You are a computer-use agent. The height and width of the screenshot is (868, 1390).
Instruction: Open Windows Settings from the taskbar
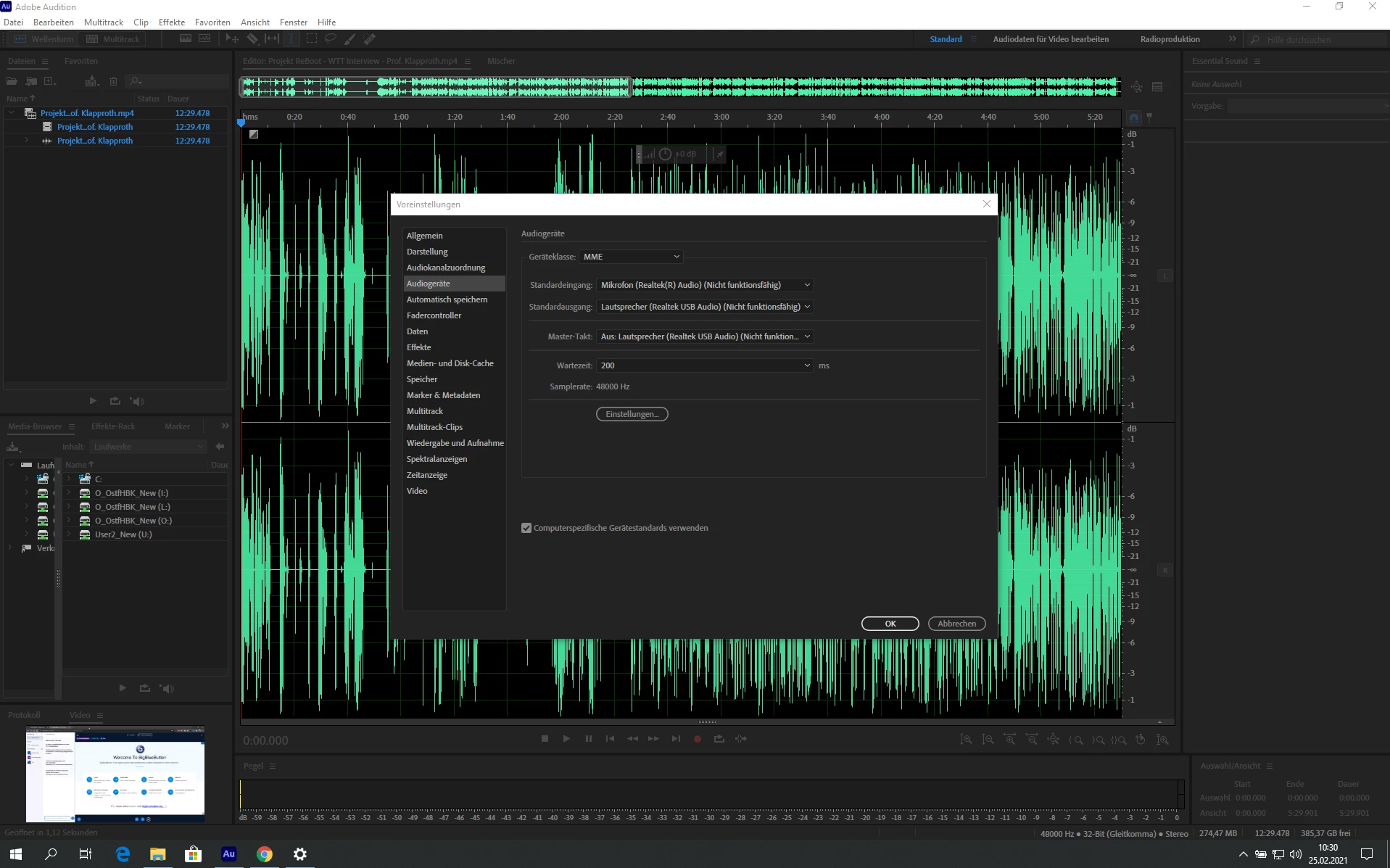299,854
